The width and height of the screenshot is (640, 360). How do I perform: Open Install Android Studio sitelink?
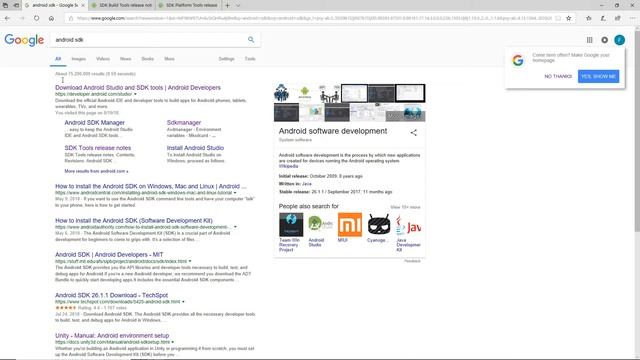[195, 148]
